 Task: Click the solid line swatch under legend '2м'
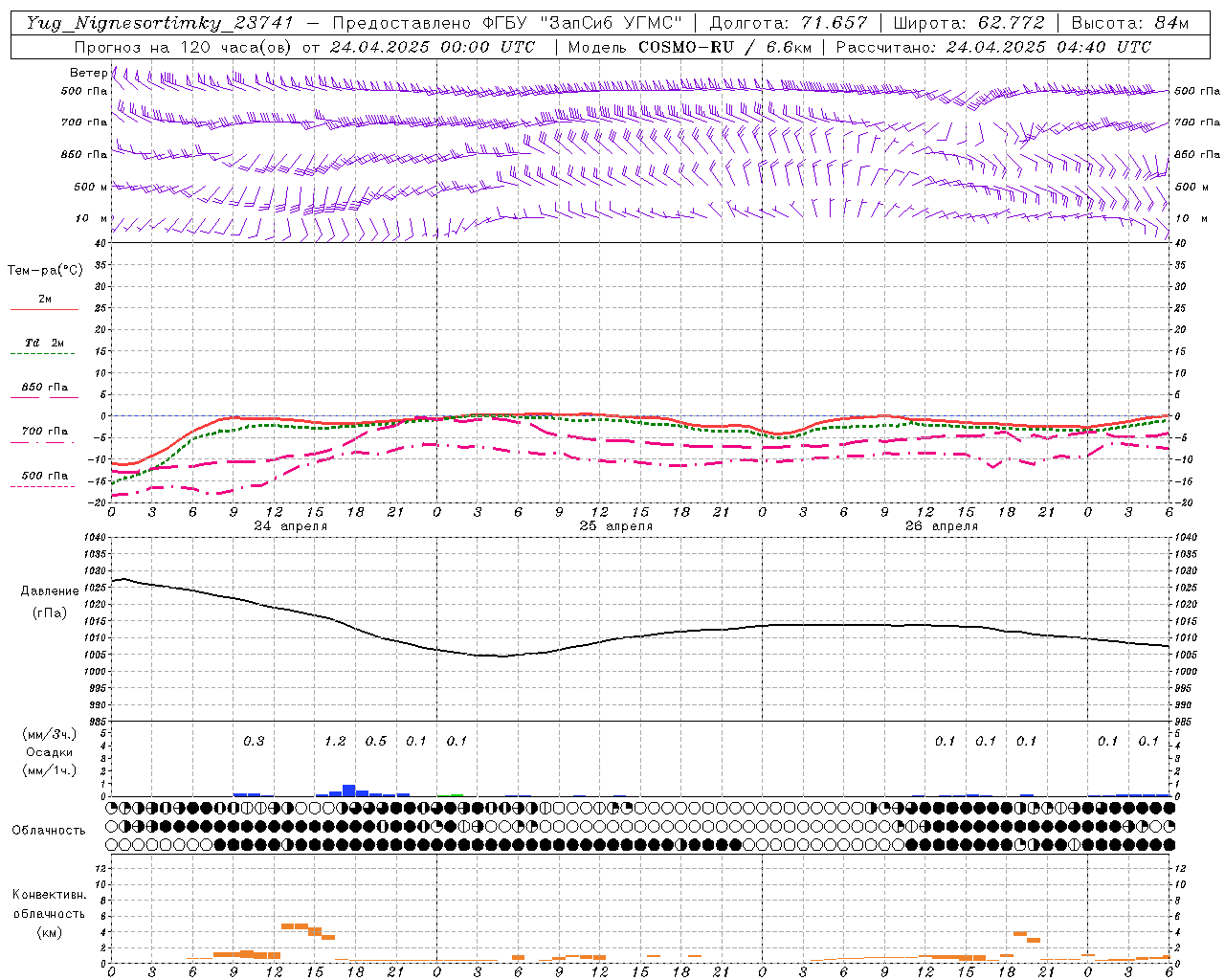44,309
